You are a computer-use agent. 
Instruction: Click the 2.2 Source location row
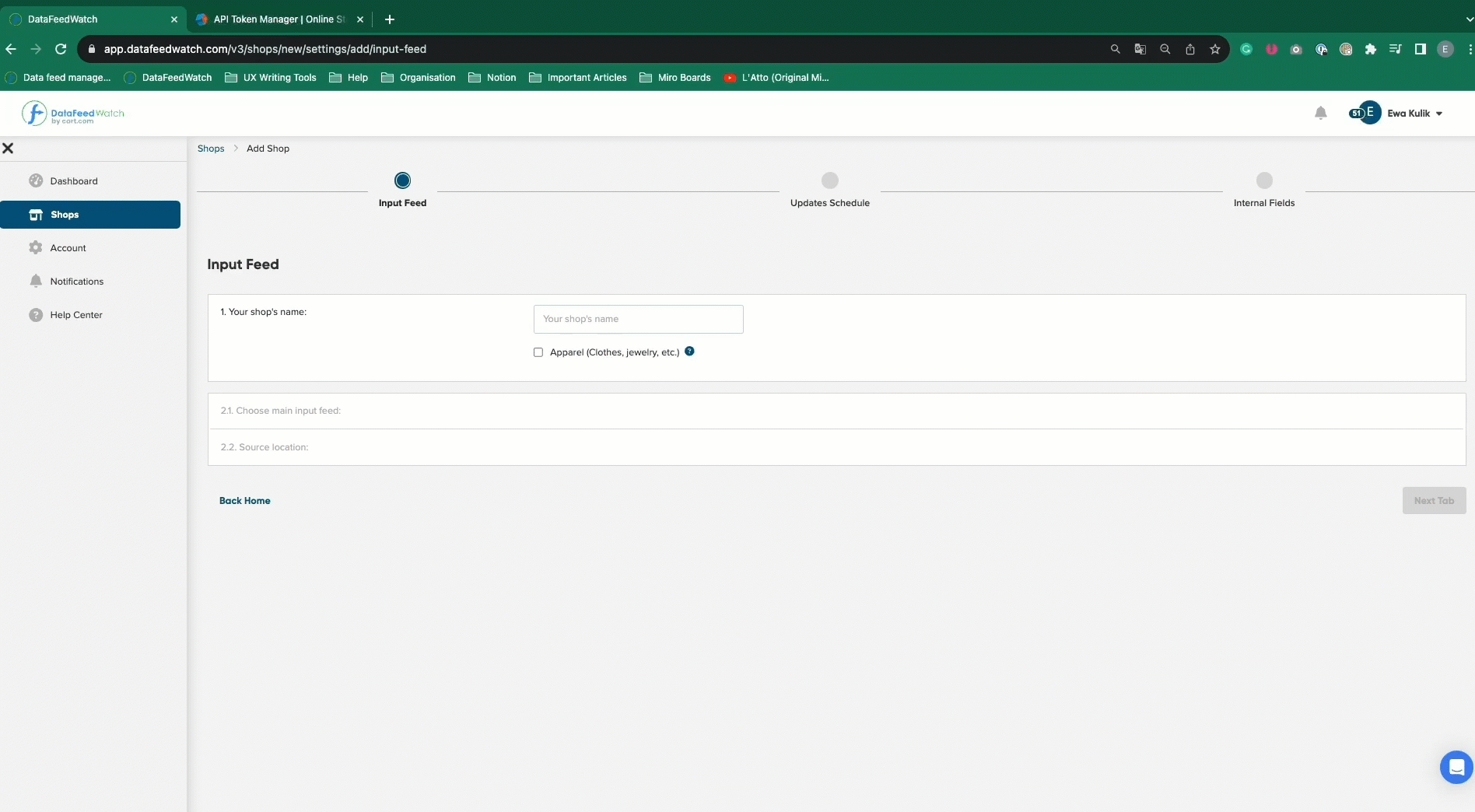pos(836,447)
